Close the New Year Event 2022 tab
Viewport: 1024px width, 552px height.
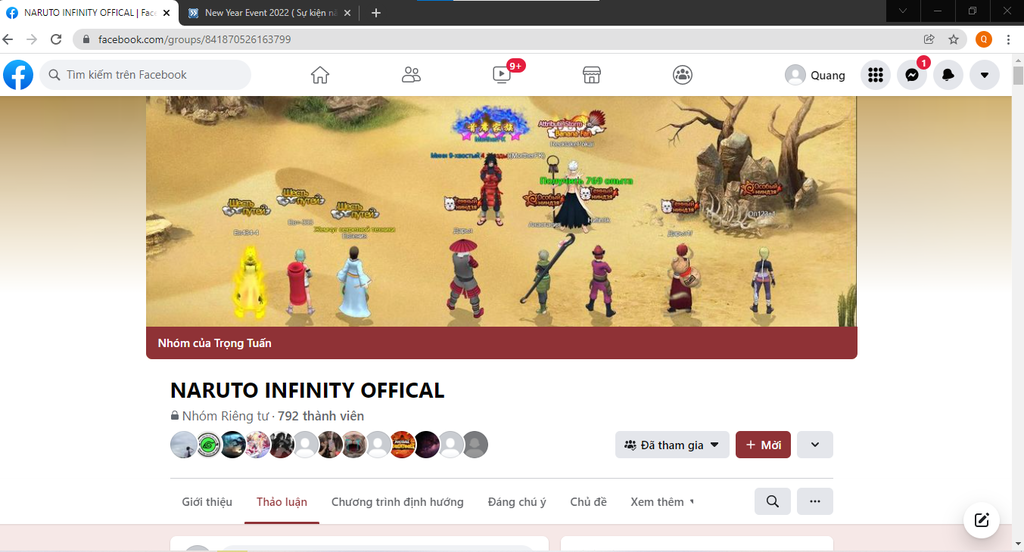347,12
